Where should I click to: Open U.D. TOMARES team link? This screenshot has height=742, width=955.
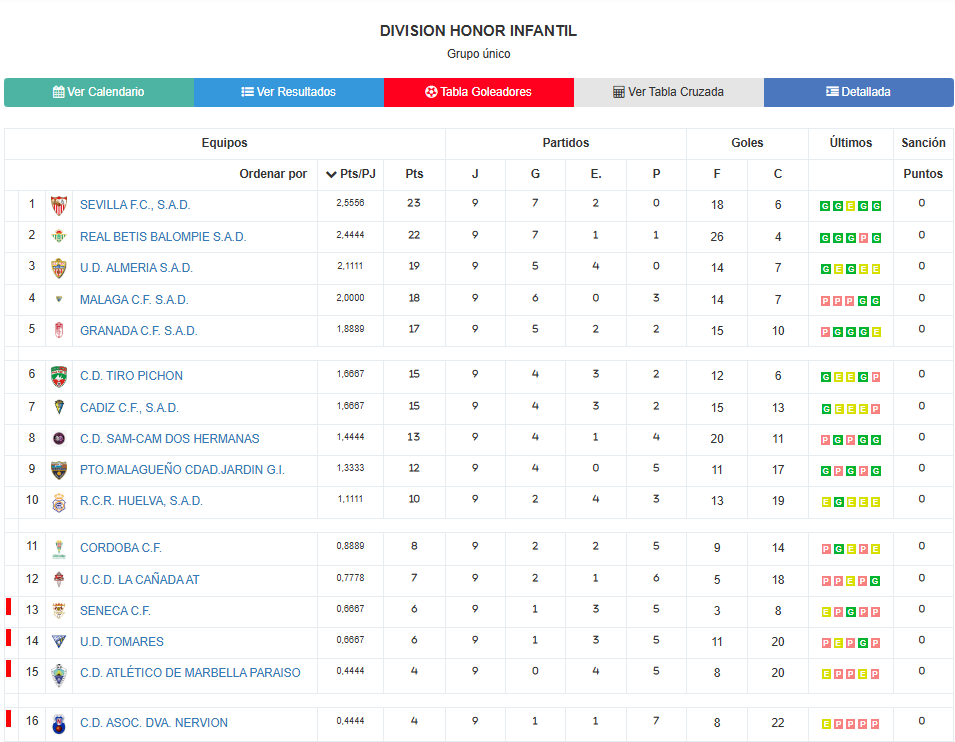122,641
